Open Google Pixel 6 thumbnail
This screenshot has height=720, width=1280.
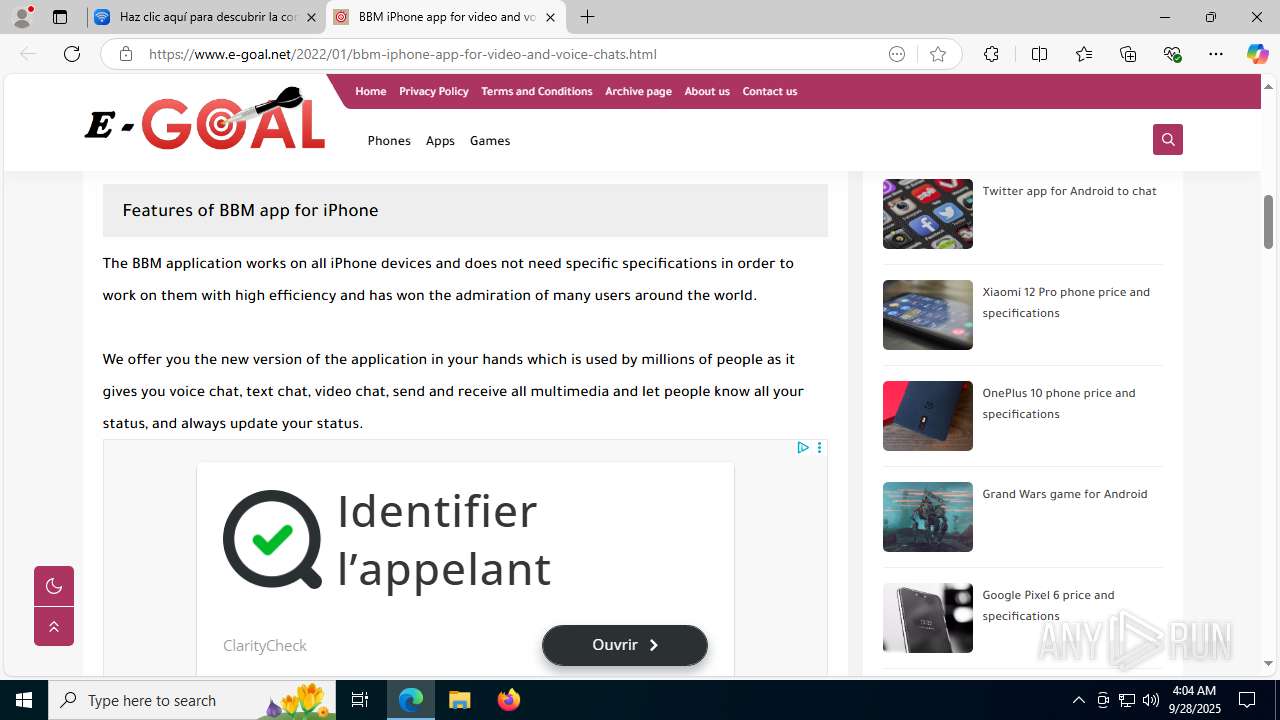pyautogui.click(x=927, y=618)
